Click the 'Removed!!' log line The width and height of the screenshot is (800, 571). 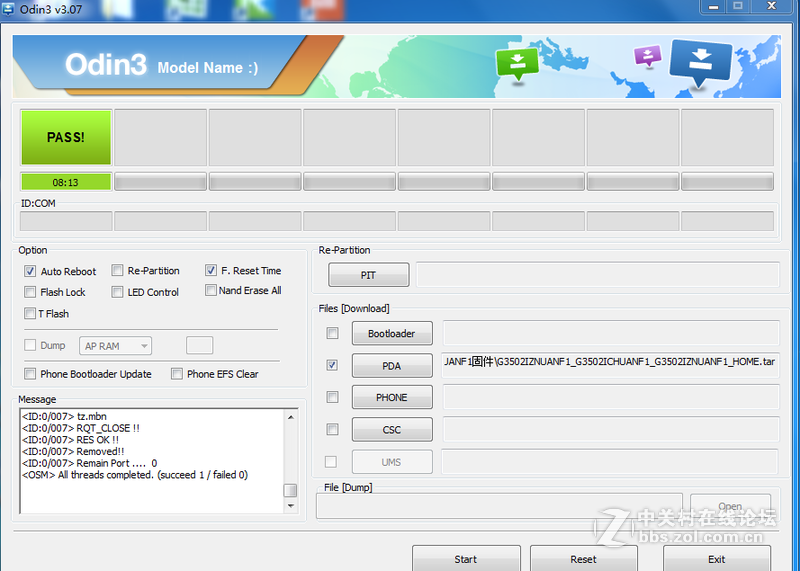click(73, 452)
